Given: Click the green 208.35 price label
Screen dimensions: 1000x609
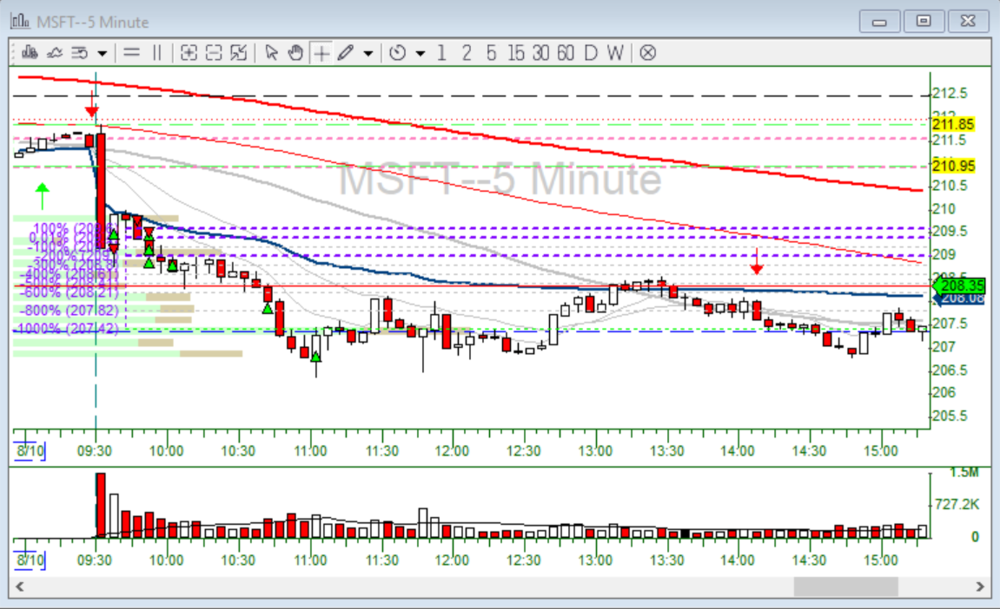Looking at the screenshot, I should coord(958,286).
